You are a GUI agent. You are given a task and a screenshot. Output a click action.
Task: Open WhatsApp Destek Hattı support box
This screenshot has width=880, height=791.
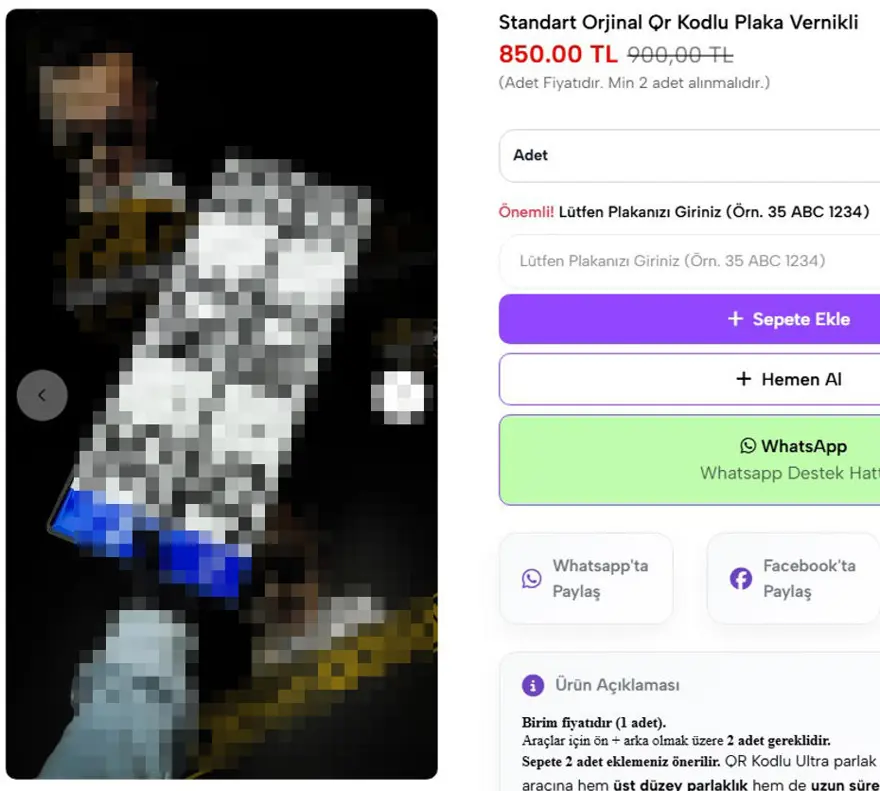[689, 460]
